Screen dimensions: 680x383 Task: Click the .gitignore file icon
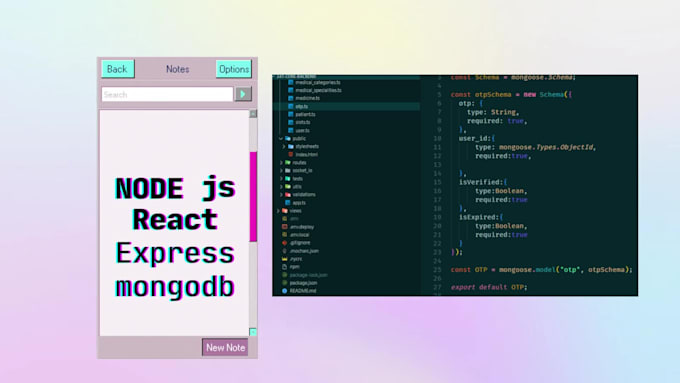pos(284,243)
